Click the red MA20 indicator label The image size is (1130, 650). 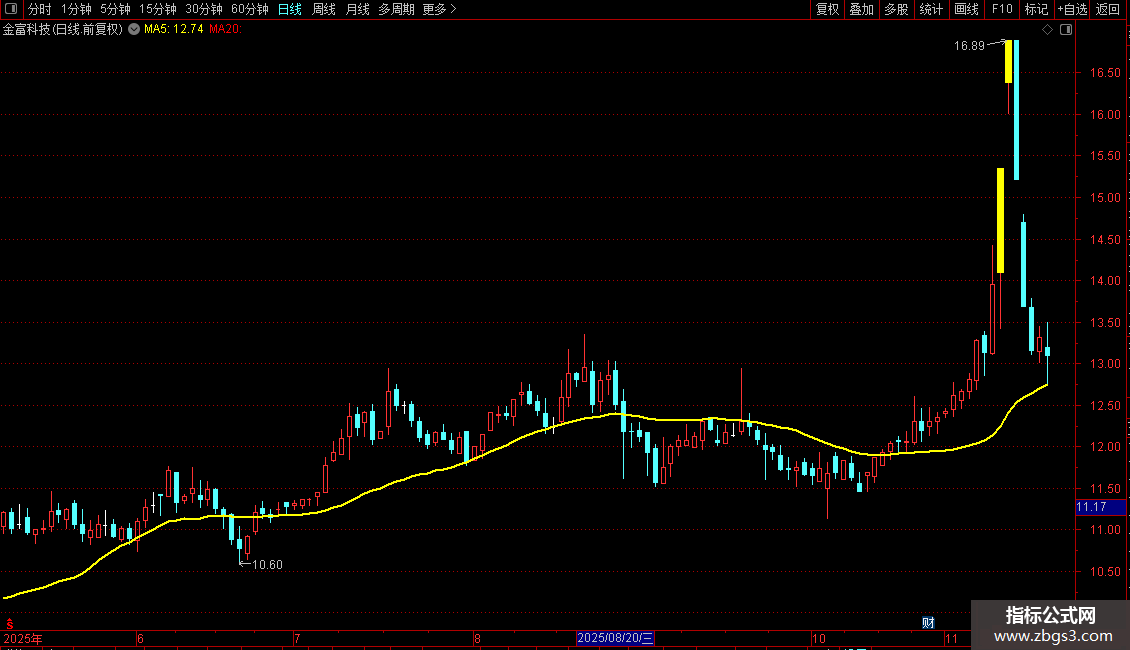225,30
